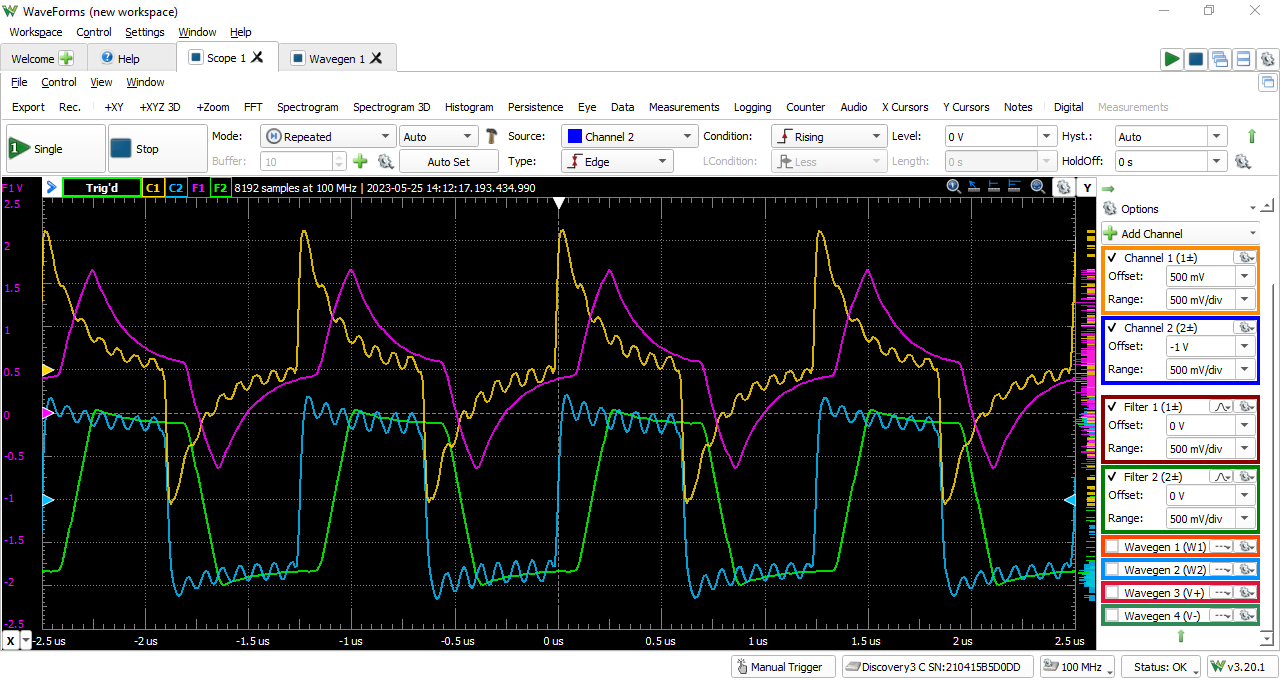
Task: Open the Source Channel 2 dropdown
Action: point(628,136)
